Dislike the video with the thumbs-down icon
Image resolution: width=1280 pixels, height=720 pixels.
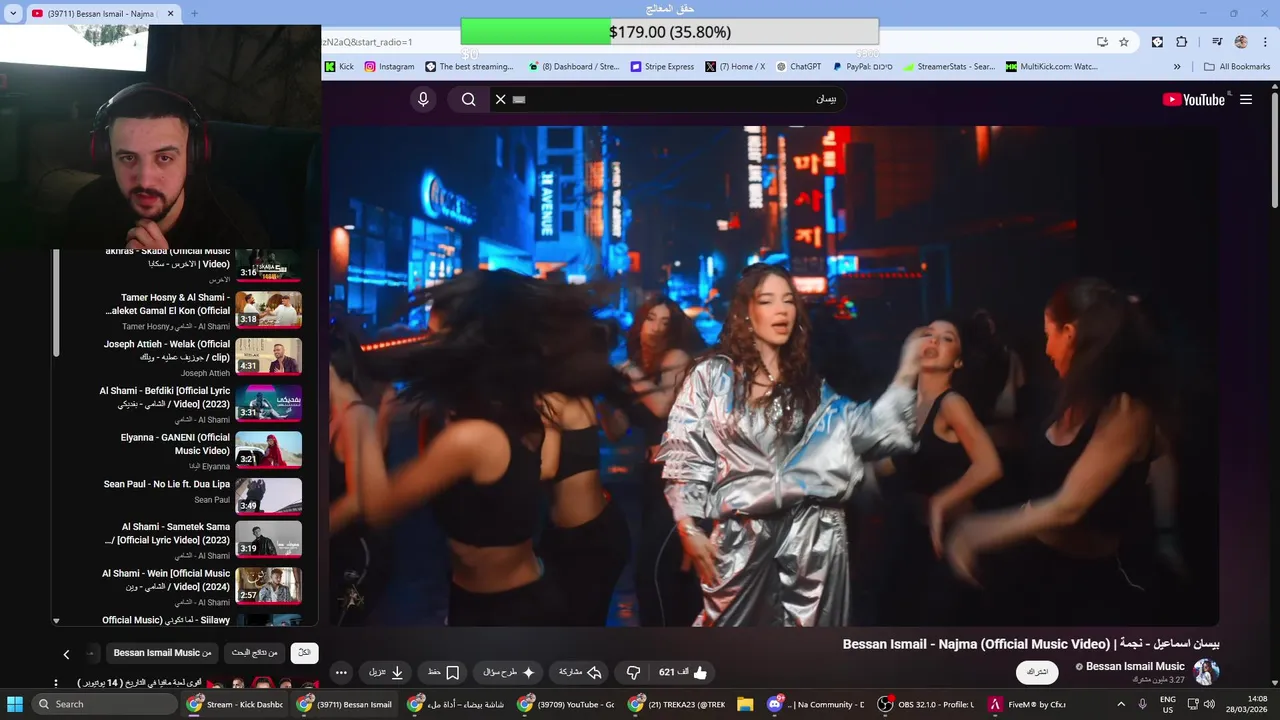click(632, 673)
